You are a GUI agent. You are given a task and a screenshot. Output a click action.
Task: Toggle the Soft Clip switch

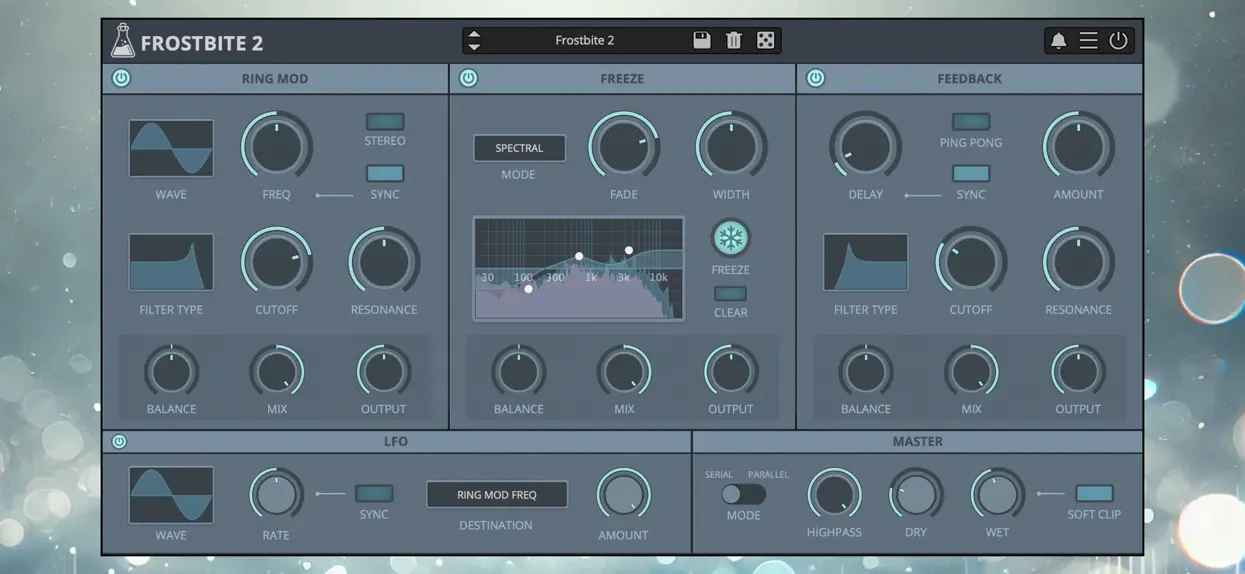pos(1094,494)
